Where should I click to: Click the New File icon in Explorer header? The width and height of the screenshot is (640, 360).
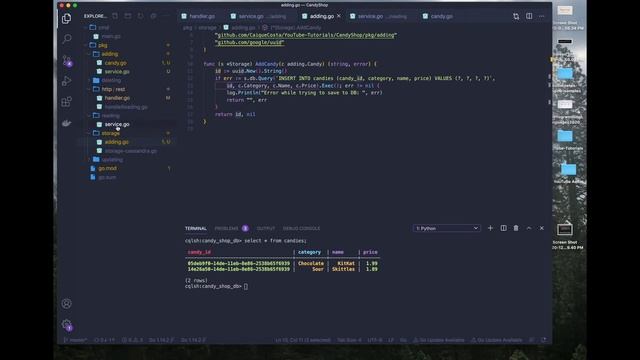115,16
